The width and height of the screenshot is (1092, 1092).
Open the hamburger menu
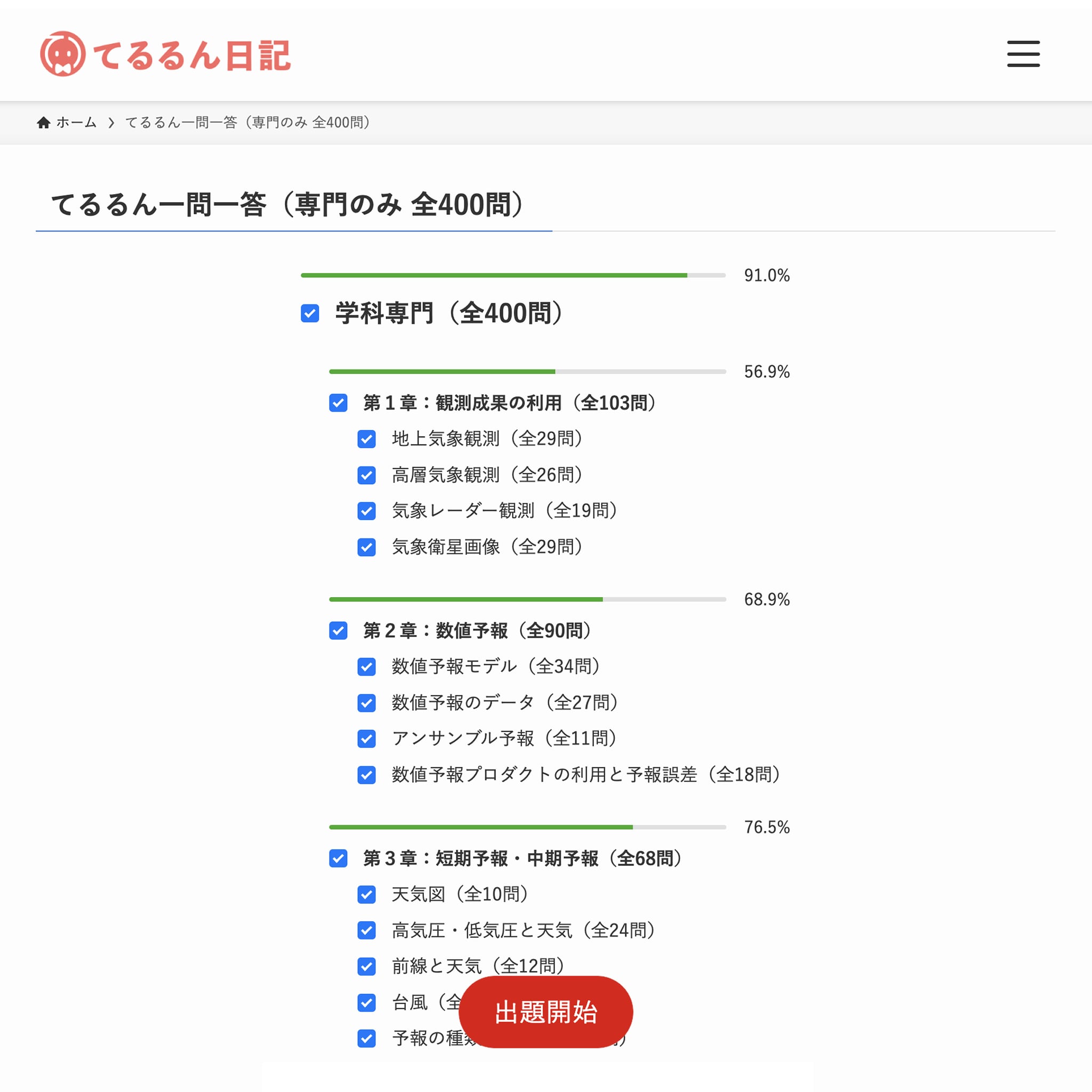pyautogui.click(x=1023, y=54)
